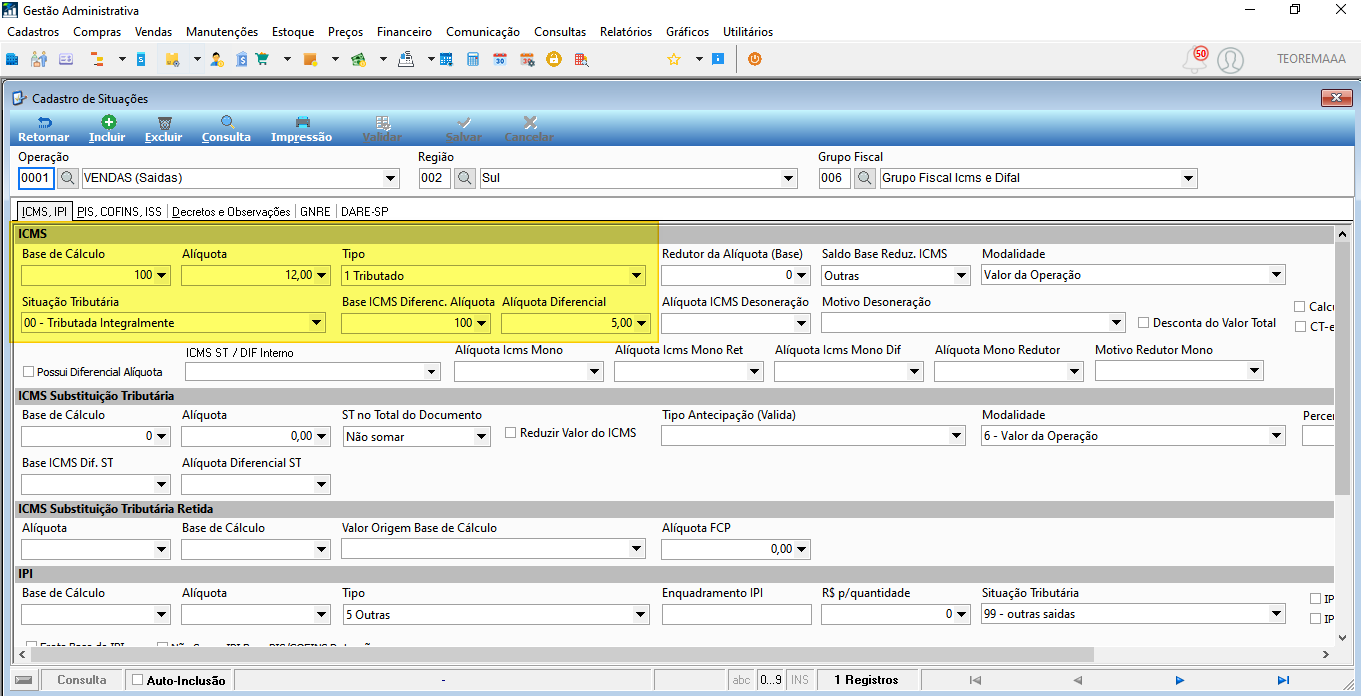
Task: Check Reduzir Valor do ICMS
Action: [x=510, y=433]
